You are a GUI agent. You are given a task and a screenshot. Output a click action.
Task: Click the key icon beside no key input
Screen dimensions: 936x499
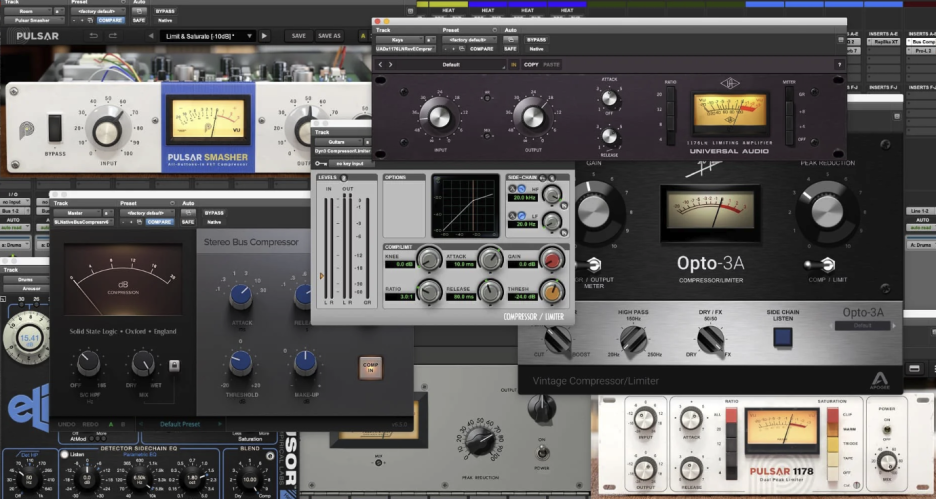point(321,163)
